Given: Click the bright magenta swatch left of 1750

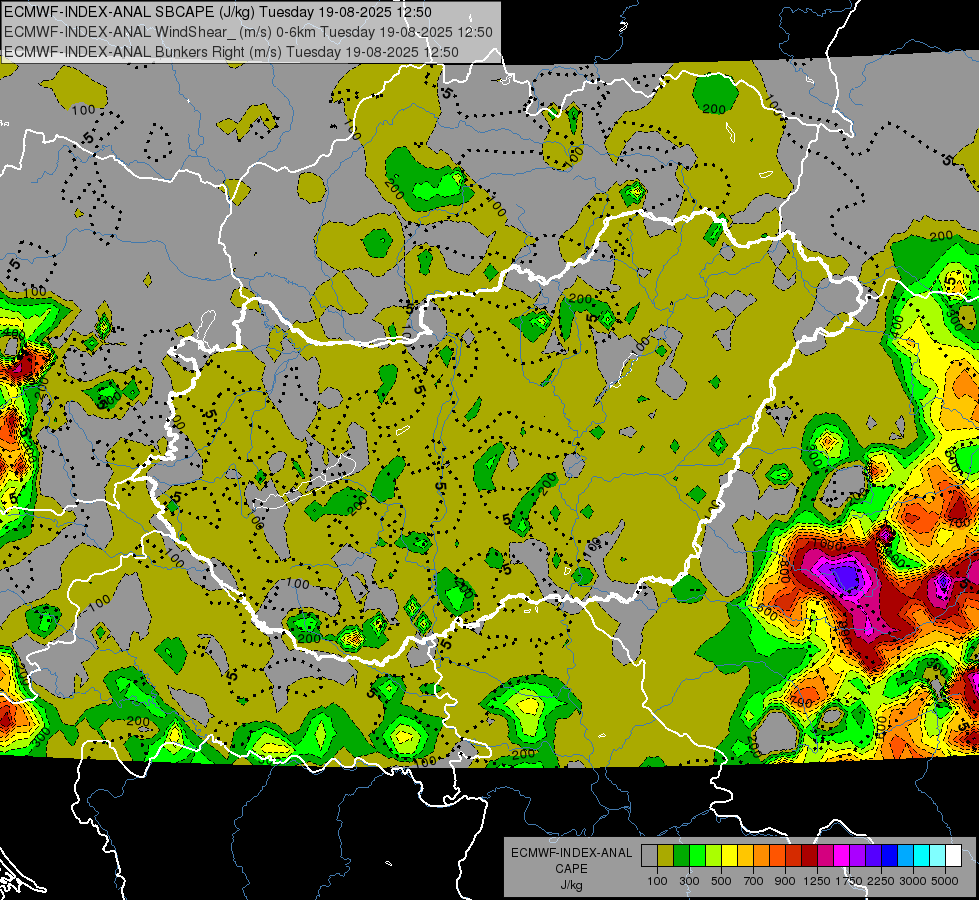Looking at the screenshot, I should pos(842,856).
